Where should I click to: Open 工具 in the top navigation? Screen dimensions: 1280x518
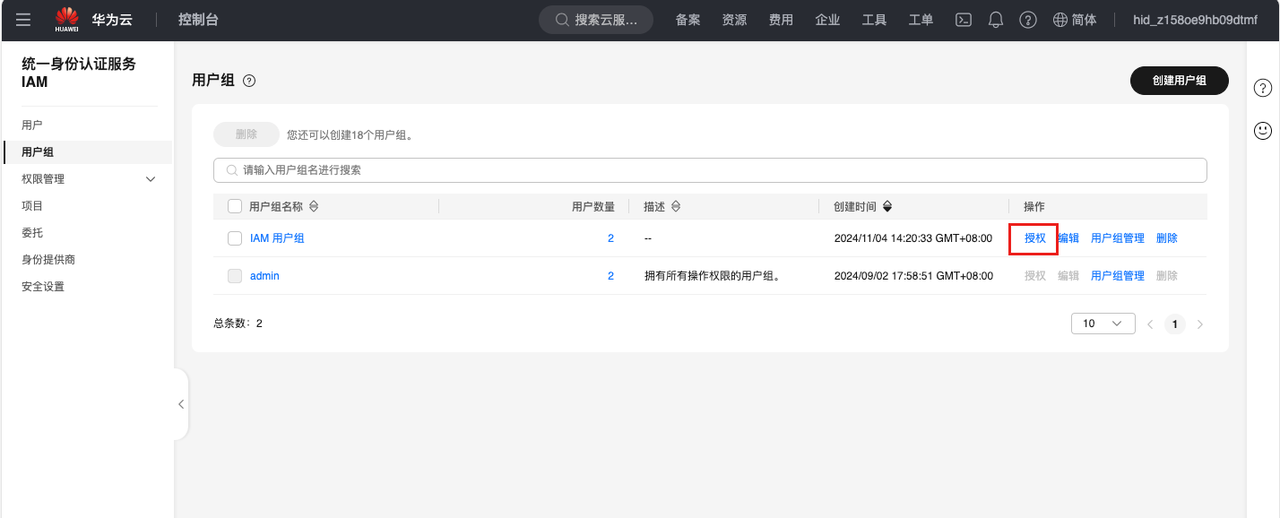(x=874, y=20)
